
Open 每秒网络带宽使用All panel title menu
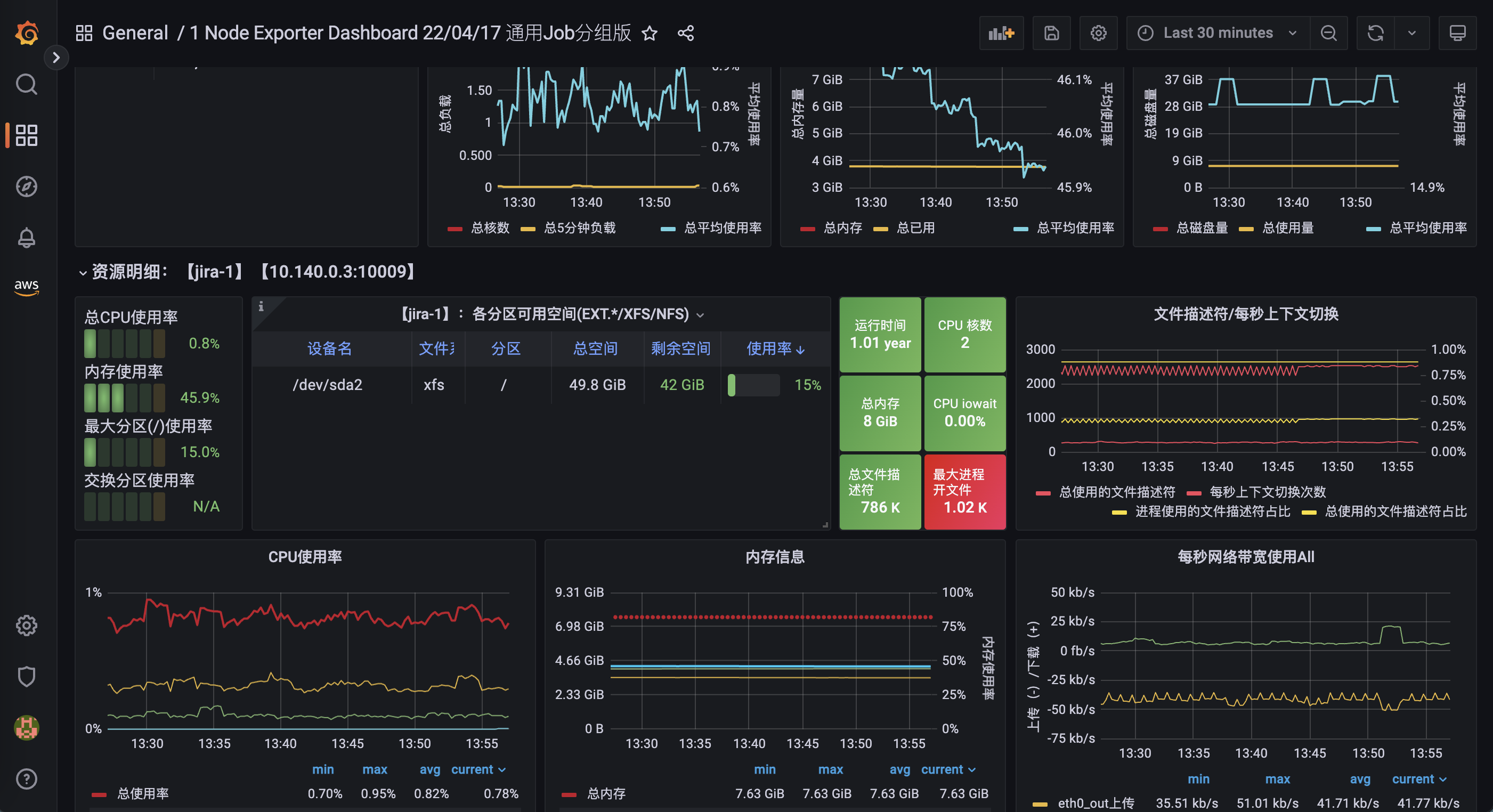(x=1246, y=557)
